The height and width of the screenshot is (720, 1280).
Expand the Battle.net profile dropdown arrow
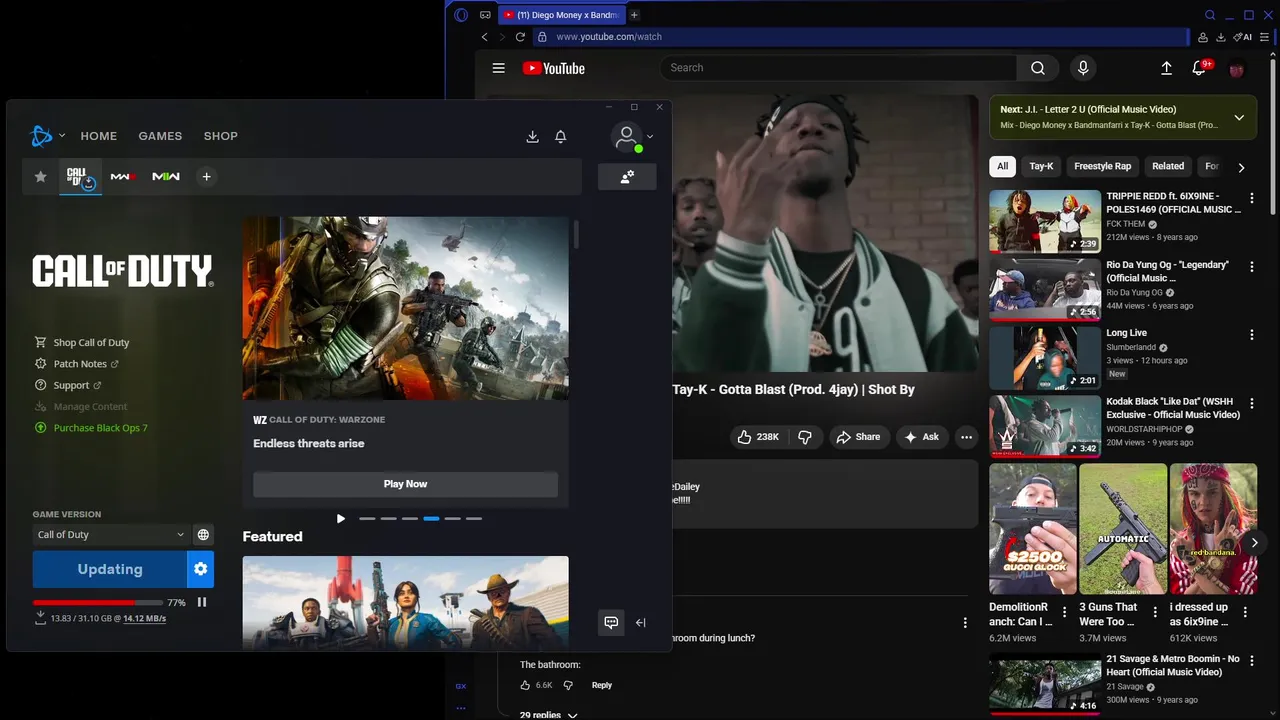coord(650,137)
